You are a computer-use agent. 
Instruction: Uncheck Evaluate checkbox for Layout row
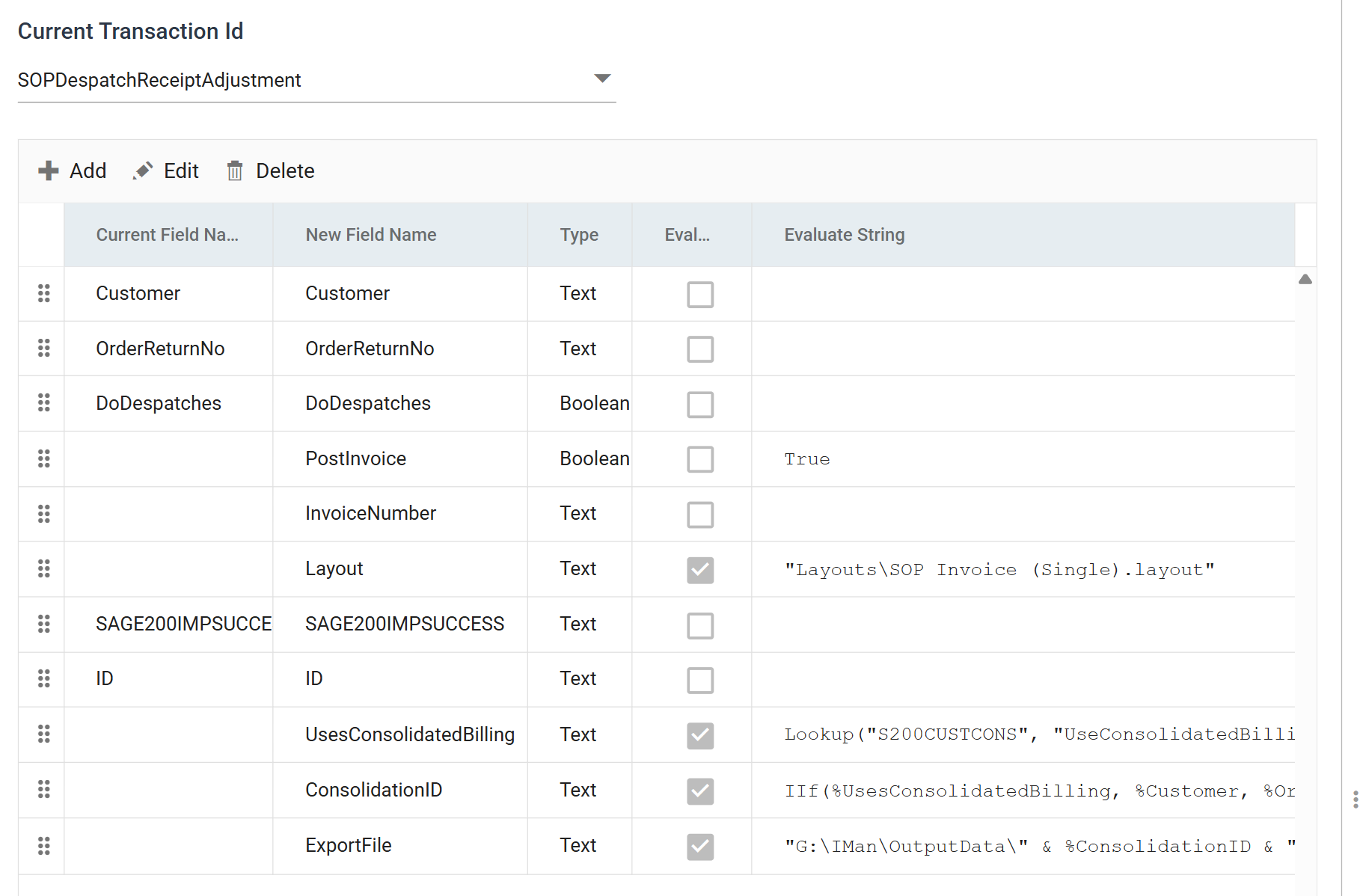click(700, 570)
